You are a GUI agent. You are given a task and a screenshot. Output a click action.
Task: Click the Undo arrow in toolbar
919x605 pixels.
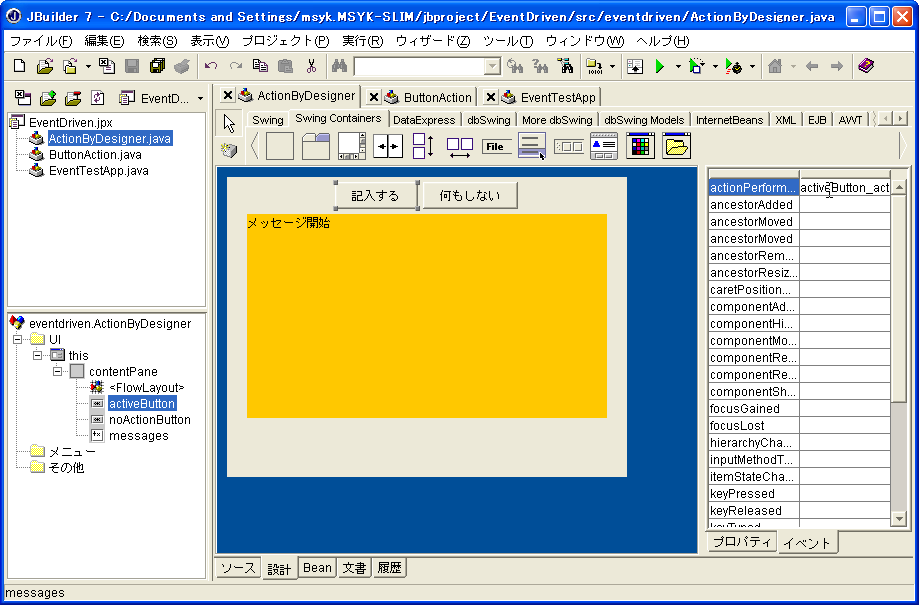click(x=210, y=67)
